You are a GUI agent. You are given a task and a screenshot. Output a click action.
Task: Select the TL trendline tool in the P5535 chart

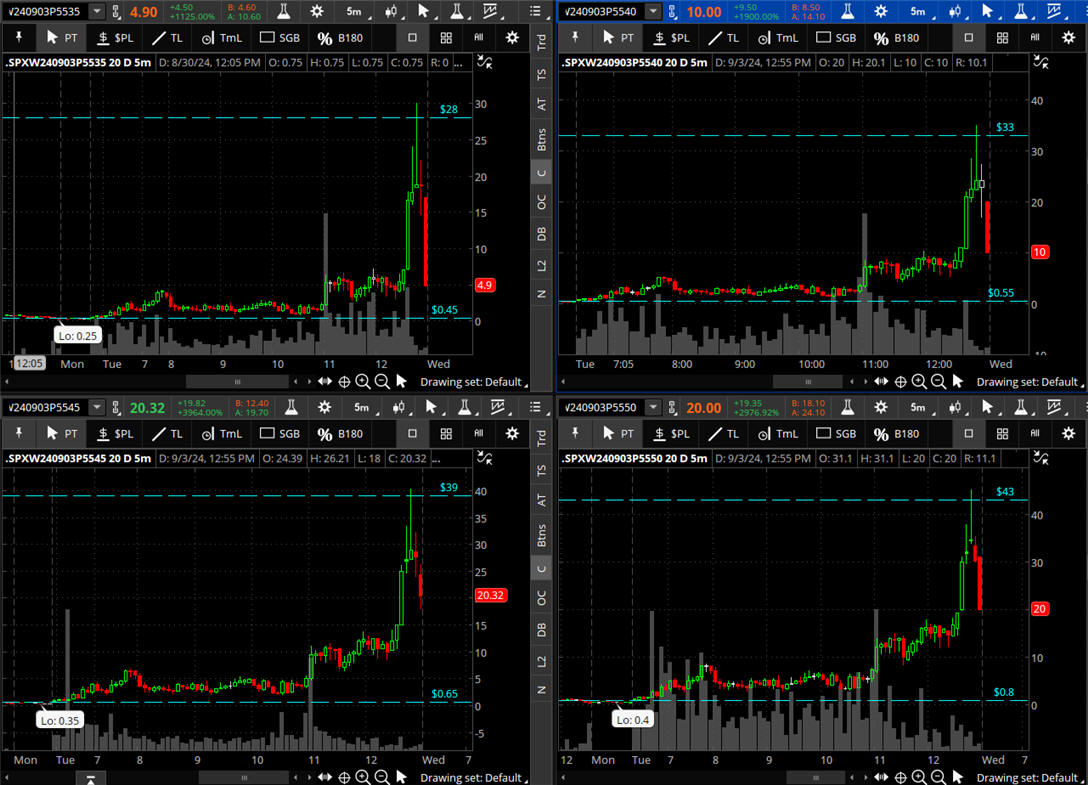165,37
